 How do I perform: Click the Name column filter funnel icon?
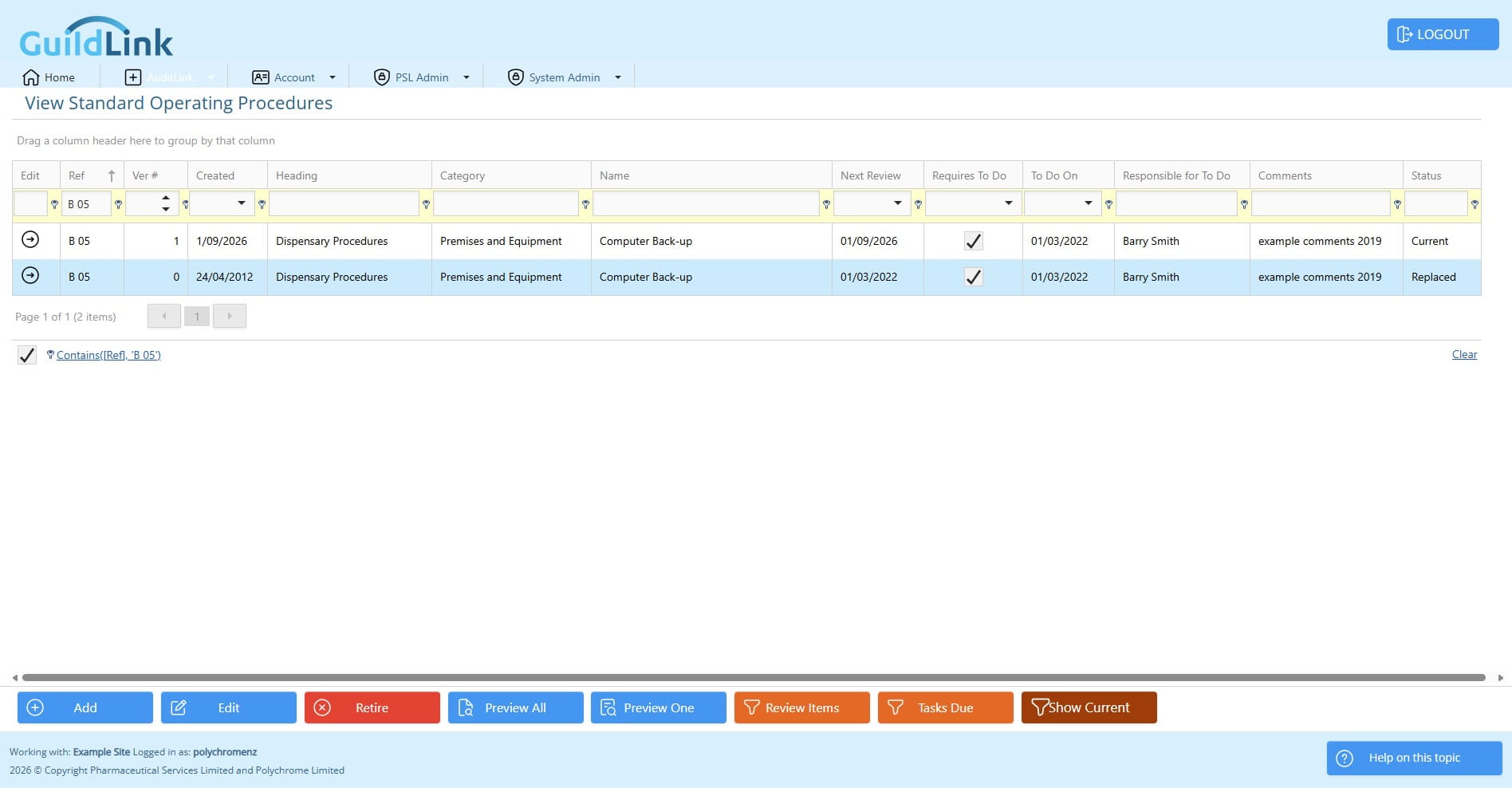click(x=826, y=205)
